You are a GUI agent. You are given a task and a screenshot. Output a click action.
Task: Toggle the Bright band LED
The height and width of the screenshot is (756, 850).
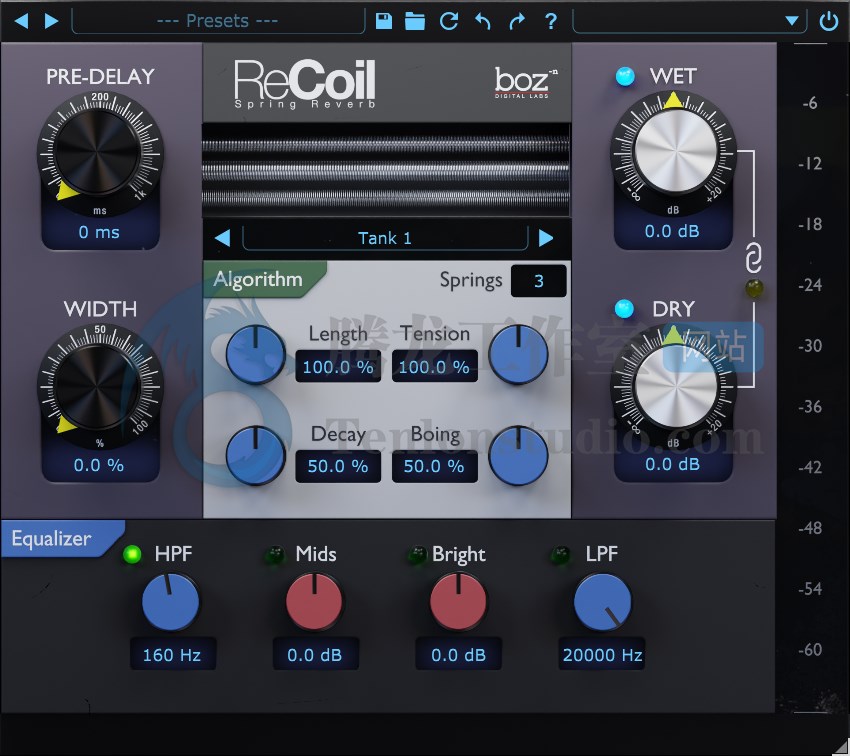coord(417,555)
